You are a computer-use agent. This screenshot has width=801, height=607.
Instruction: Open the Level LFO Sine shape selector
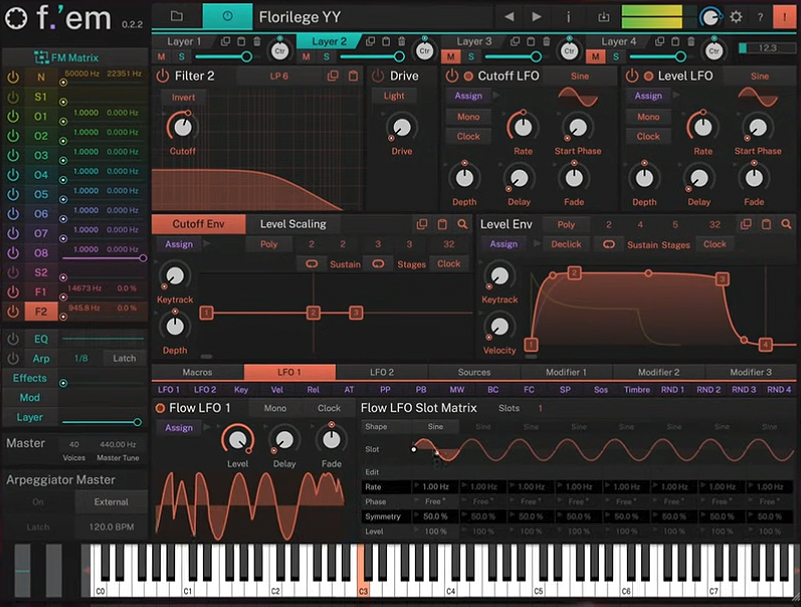tap(760, 76)
